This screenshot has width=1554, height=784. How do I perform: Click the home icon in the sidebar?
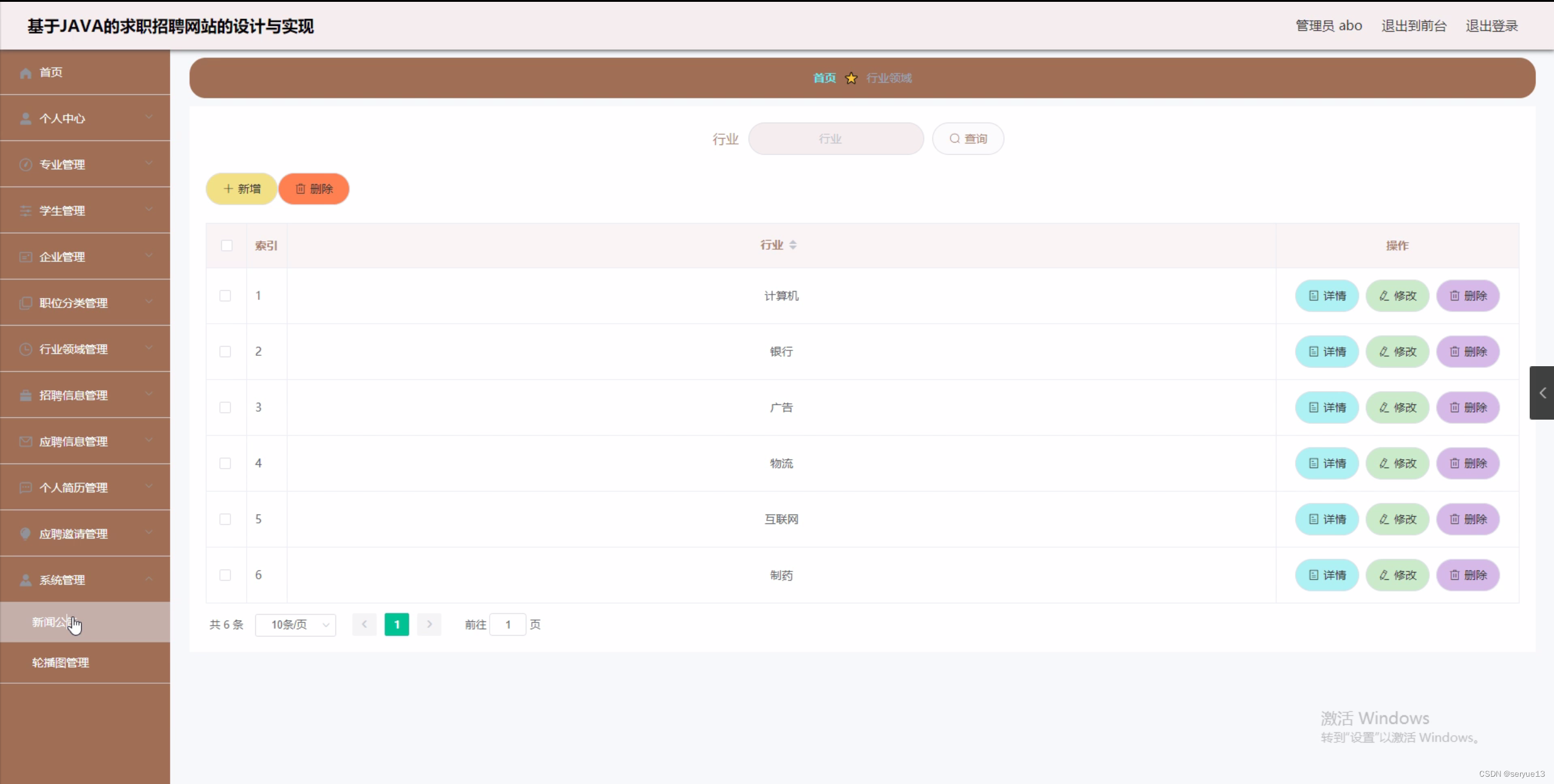(26, 73)
